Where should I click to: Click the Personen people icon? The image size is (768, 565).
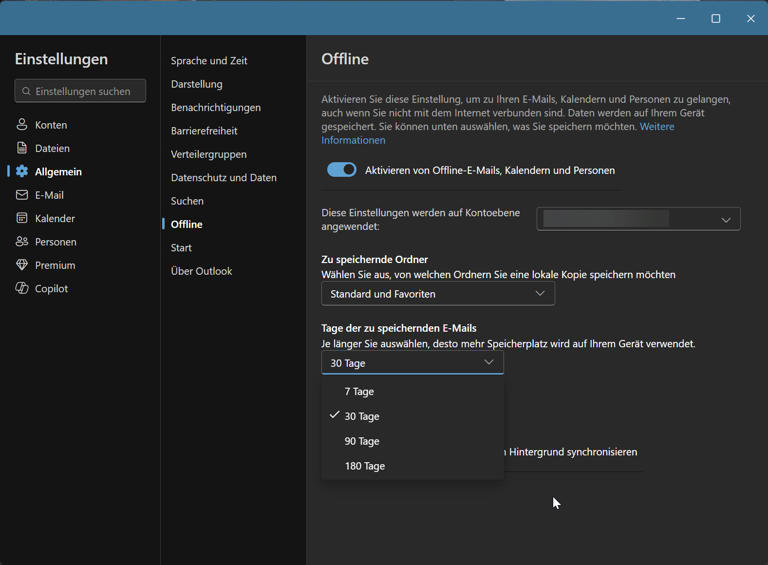point(22,241)
